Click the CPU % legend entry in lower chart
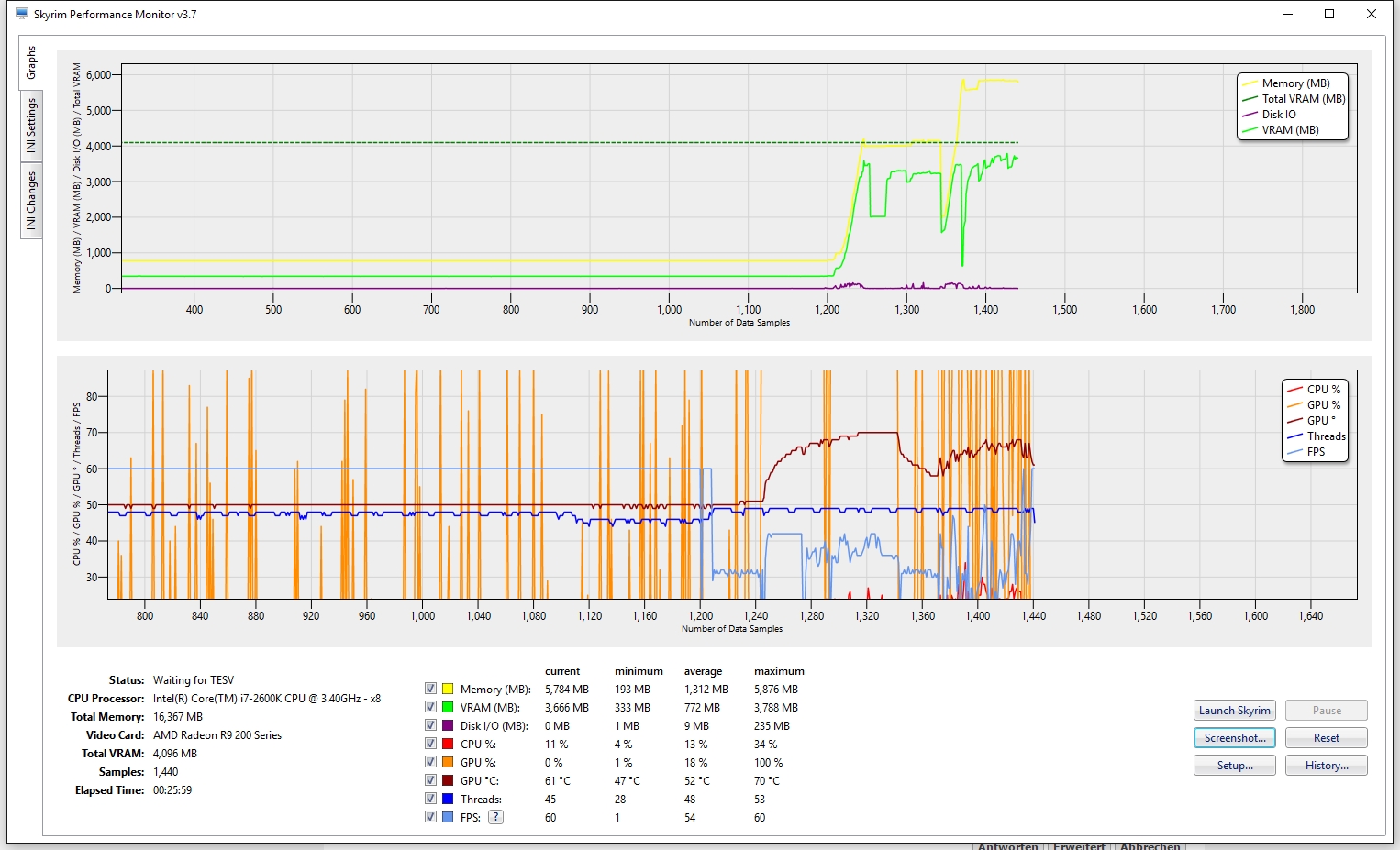Viewport: 1400px width, 850px height. tap(1314, 390)
